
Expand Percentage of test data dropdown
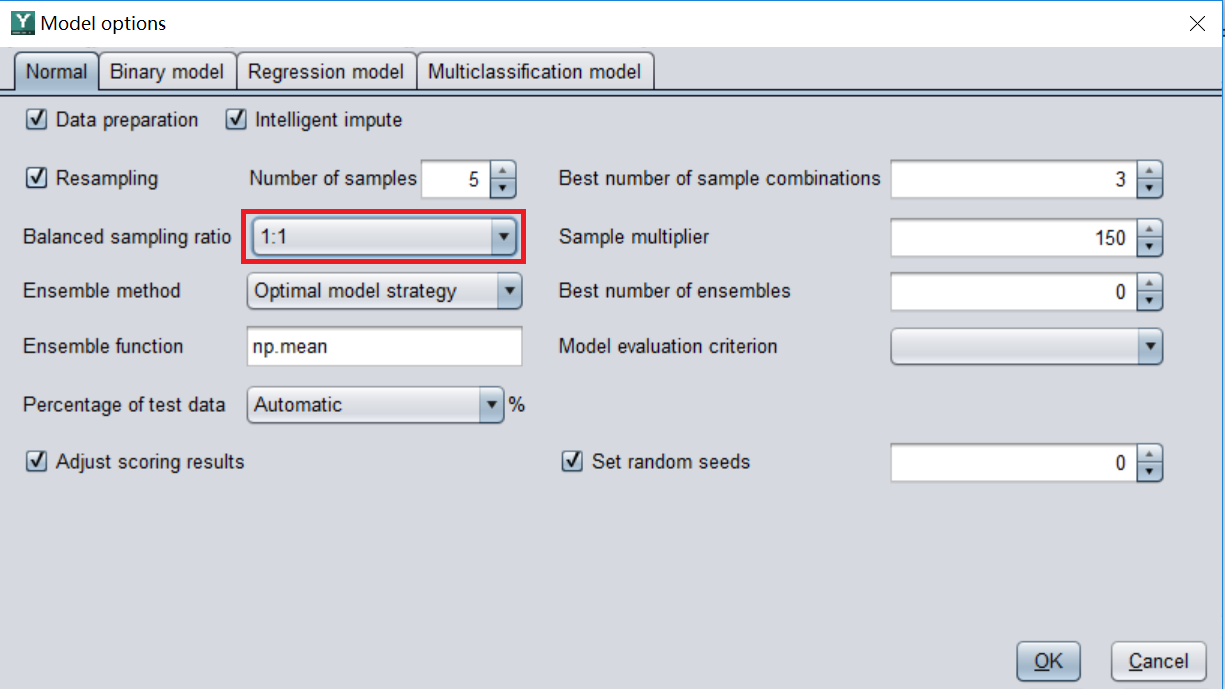[x=491, y=405]
